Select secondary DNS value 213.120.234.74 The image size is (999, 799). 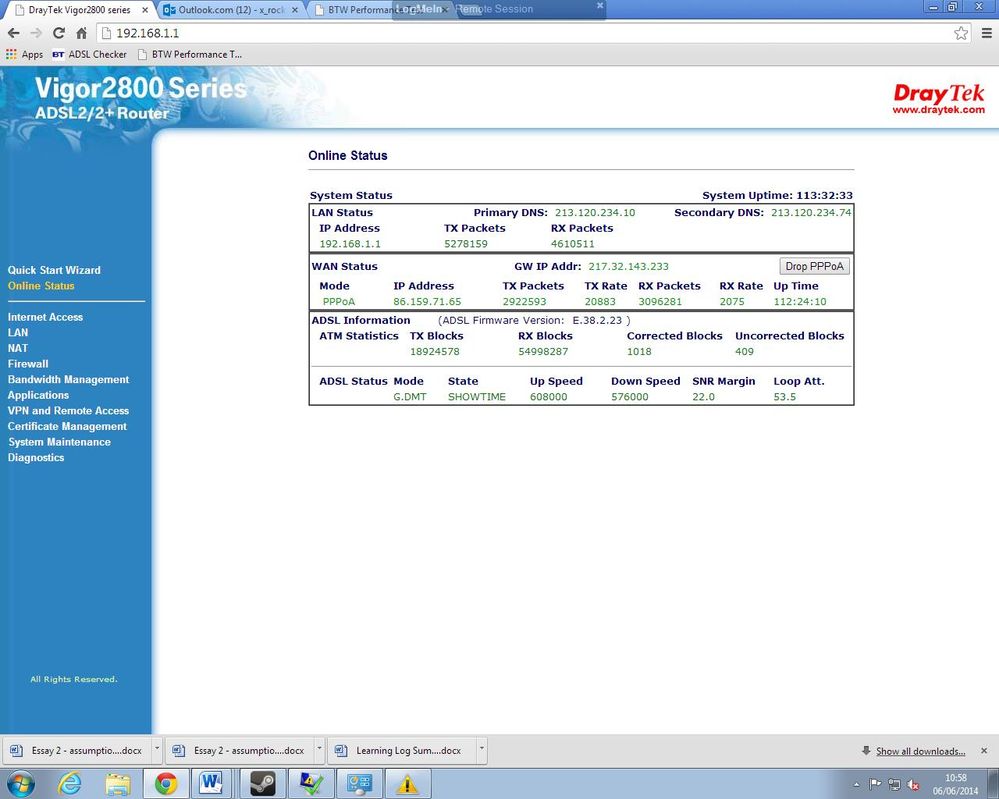[x=811, y=213]
